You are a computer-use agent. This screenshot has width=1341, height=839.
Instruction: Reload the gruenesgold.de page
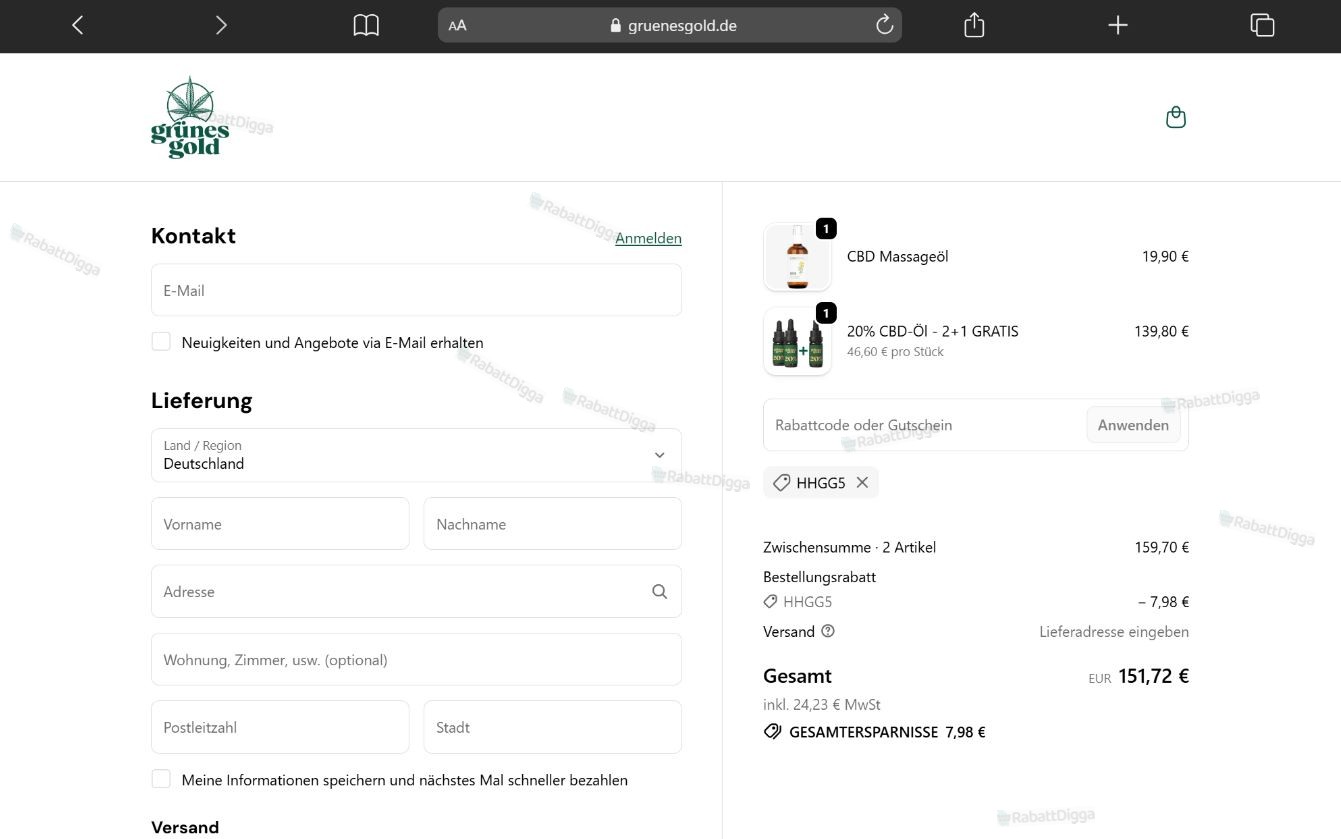(x=884, y=25)
